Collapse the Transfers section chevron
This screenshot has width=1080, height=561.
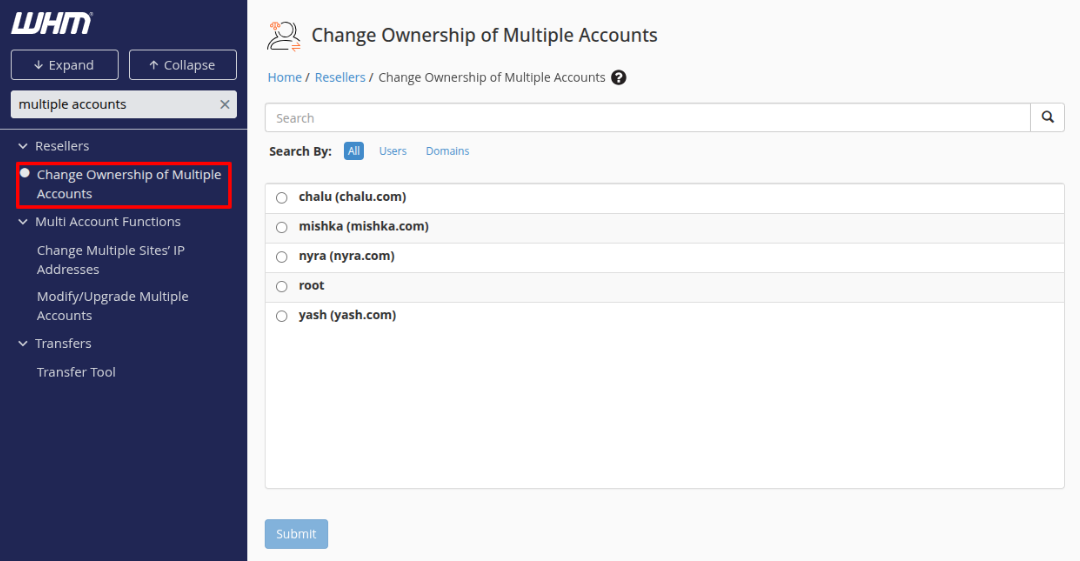[23, 343]
